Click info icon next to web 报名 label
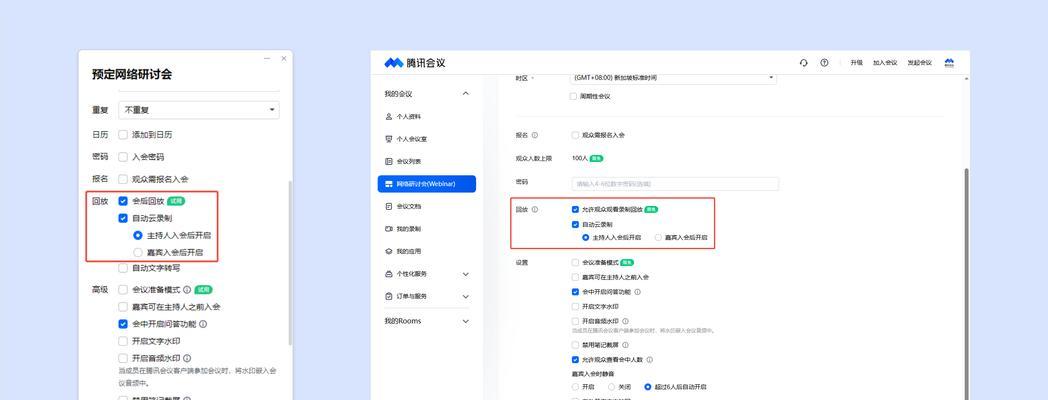The height and width of the screenshot is (400, 1048). pos(535,135)
